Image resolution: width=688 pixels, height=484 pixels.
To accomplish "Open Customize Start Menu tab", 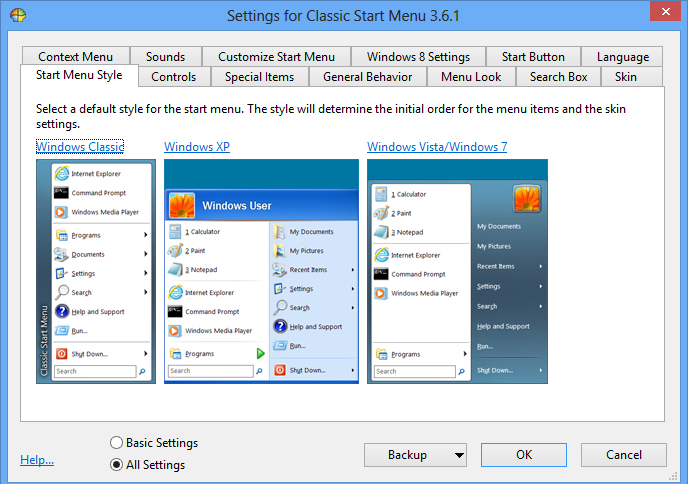I will [x=276, y=57].
